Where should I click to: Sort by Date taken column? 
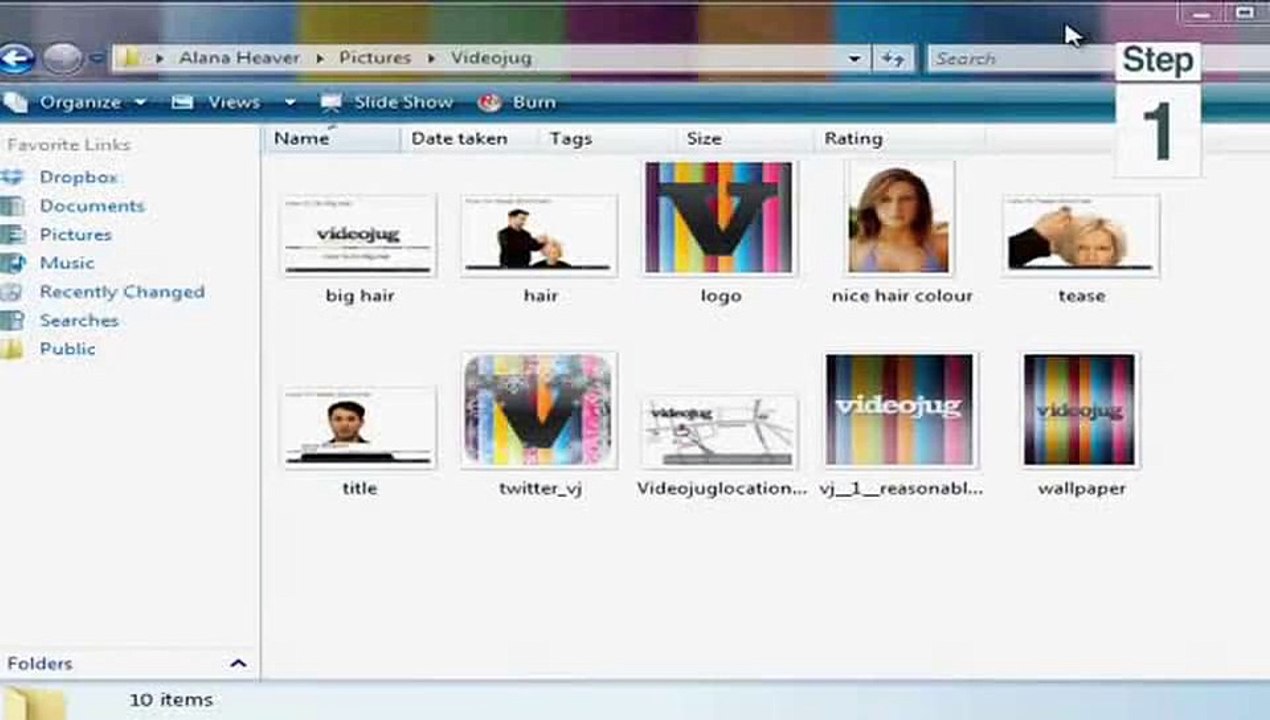coord(459,139)
